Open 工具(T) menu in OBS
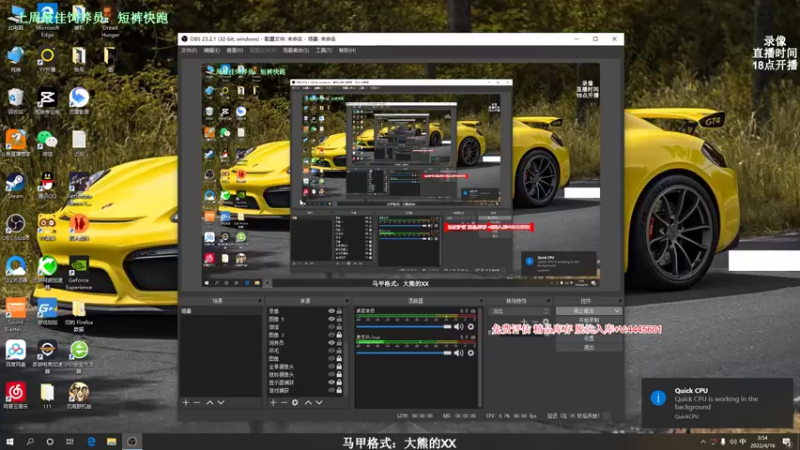 click(x=323, y=51)
